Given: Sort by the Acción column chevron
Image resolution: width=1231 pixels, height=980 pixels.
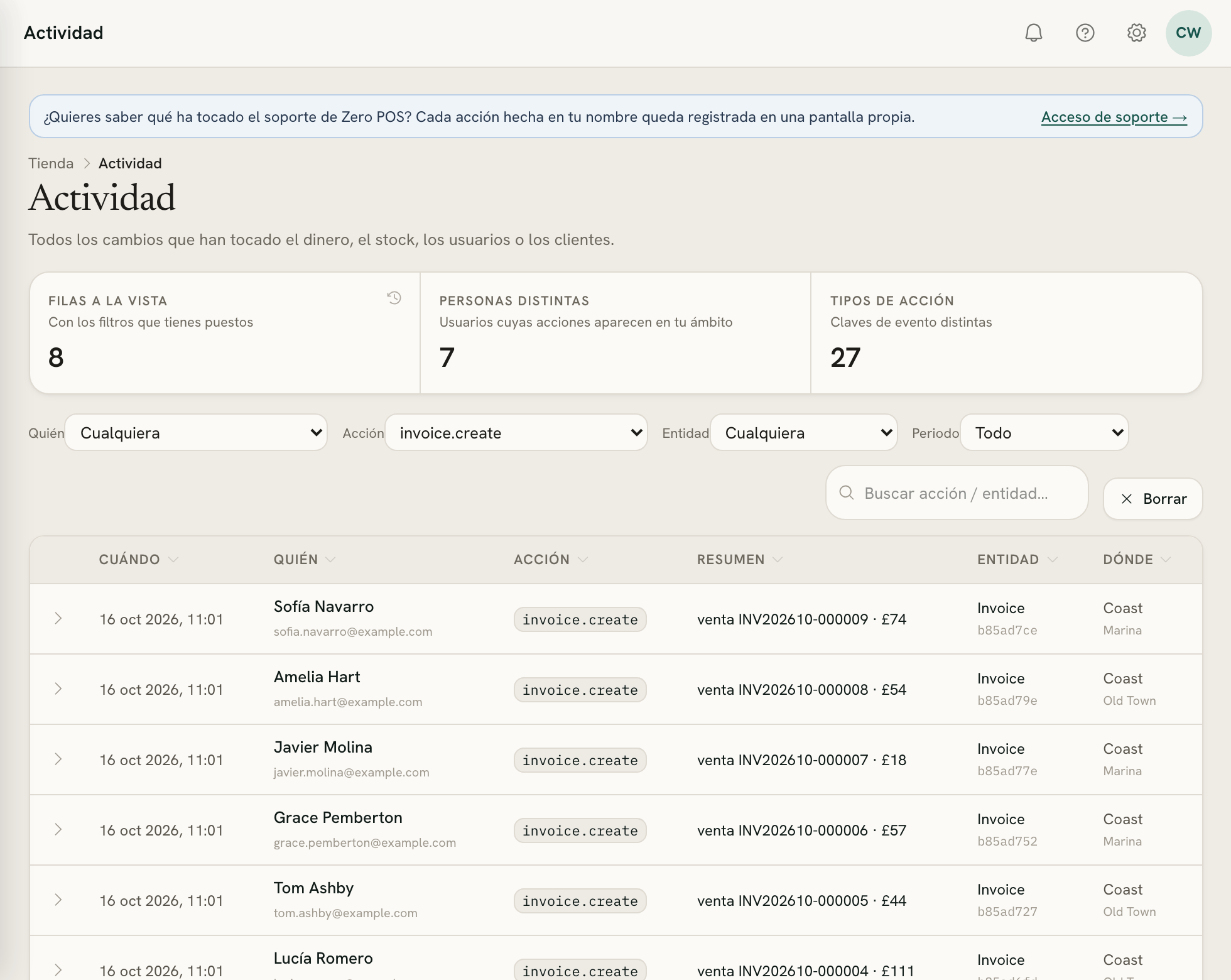Looking at the screenshot, I should tap(583, 559).
